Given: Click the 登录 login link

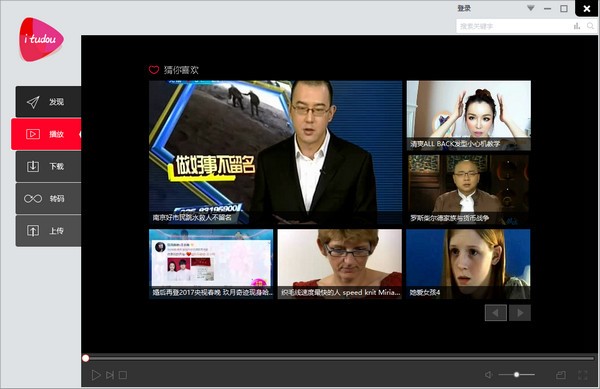Looking at the screenshot, I should coord(464,8).
